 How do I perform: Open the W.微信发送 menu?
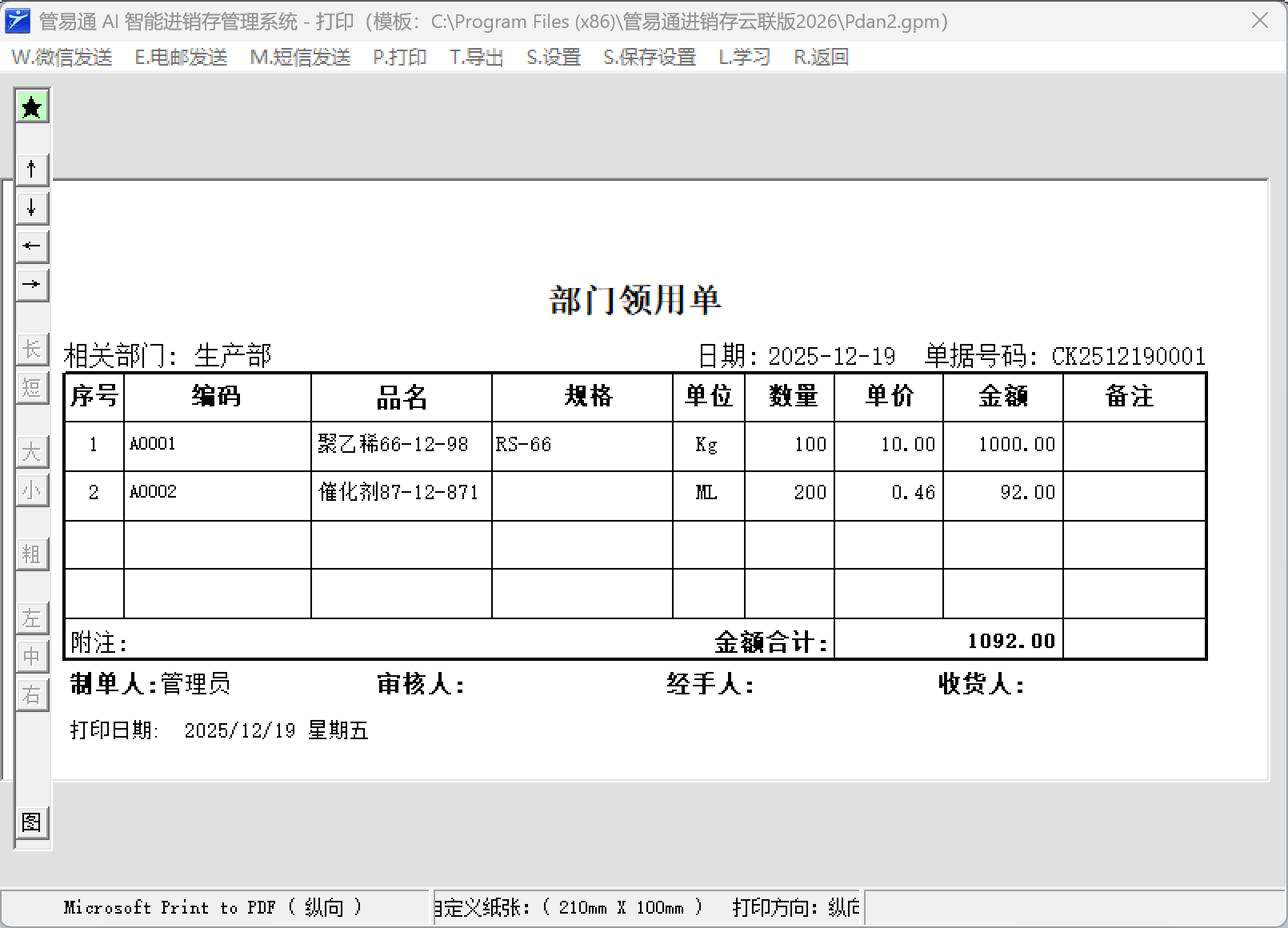[62, 58]
